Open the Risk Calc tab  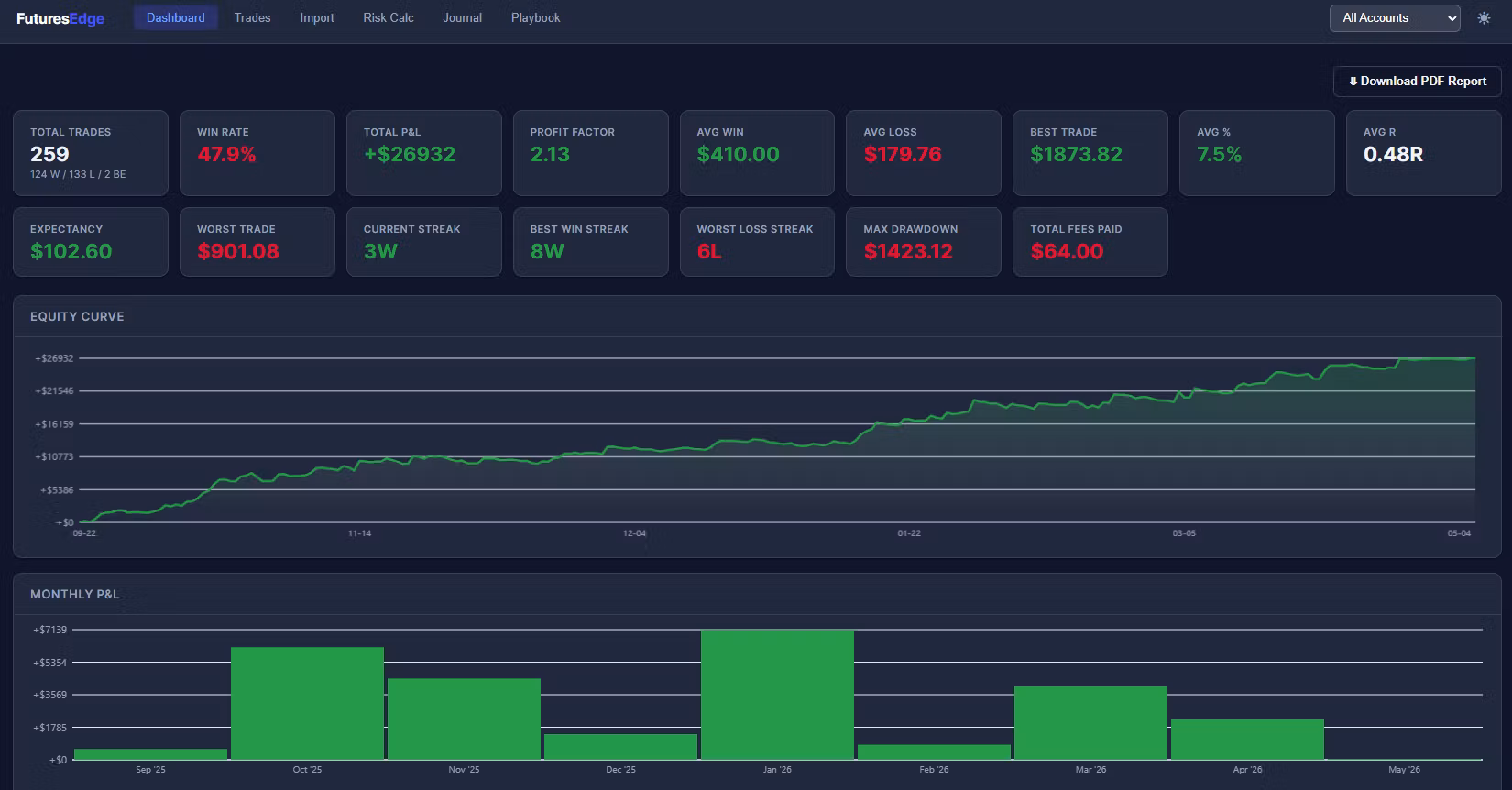[x=389, y=18]
